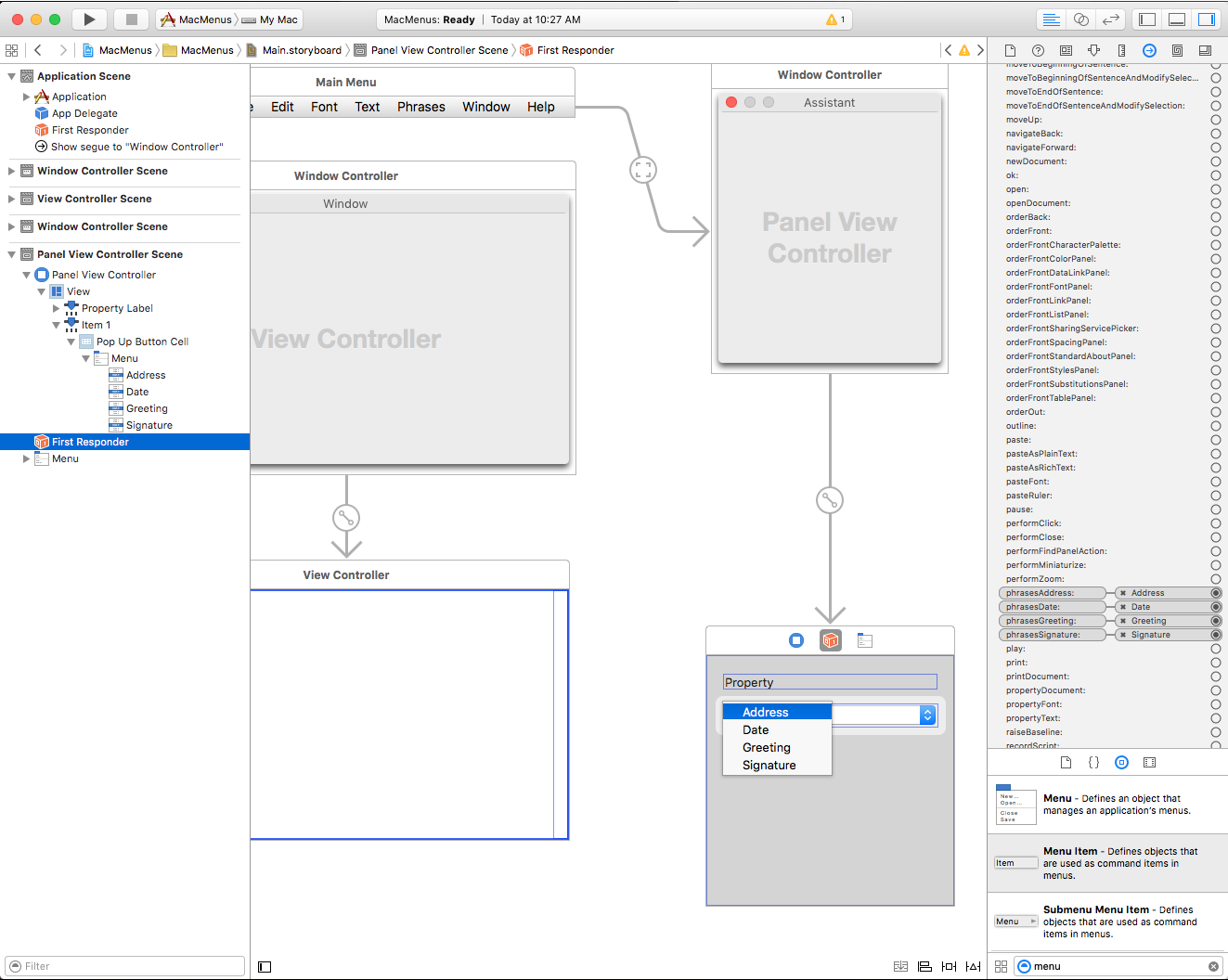Hide the document outline using bottom toggle
The width and height of the screenshot is (1228, 980).
pyautogui.click(x=265, y=967)
